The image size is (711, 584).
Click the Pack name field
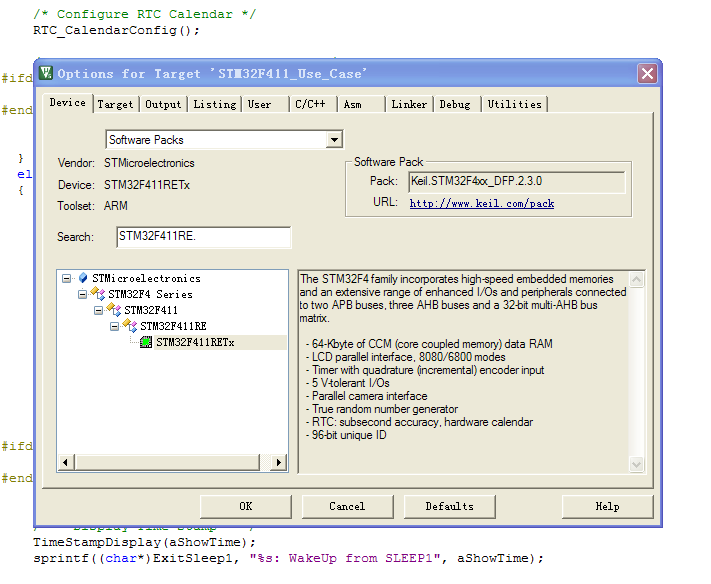[x=516, y=182]
